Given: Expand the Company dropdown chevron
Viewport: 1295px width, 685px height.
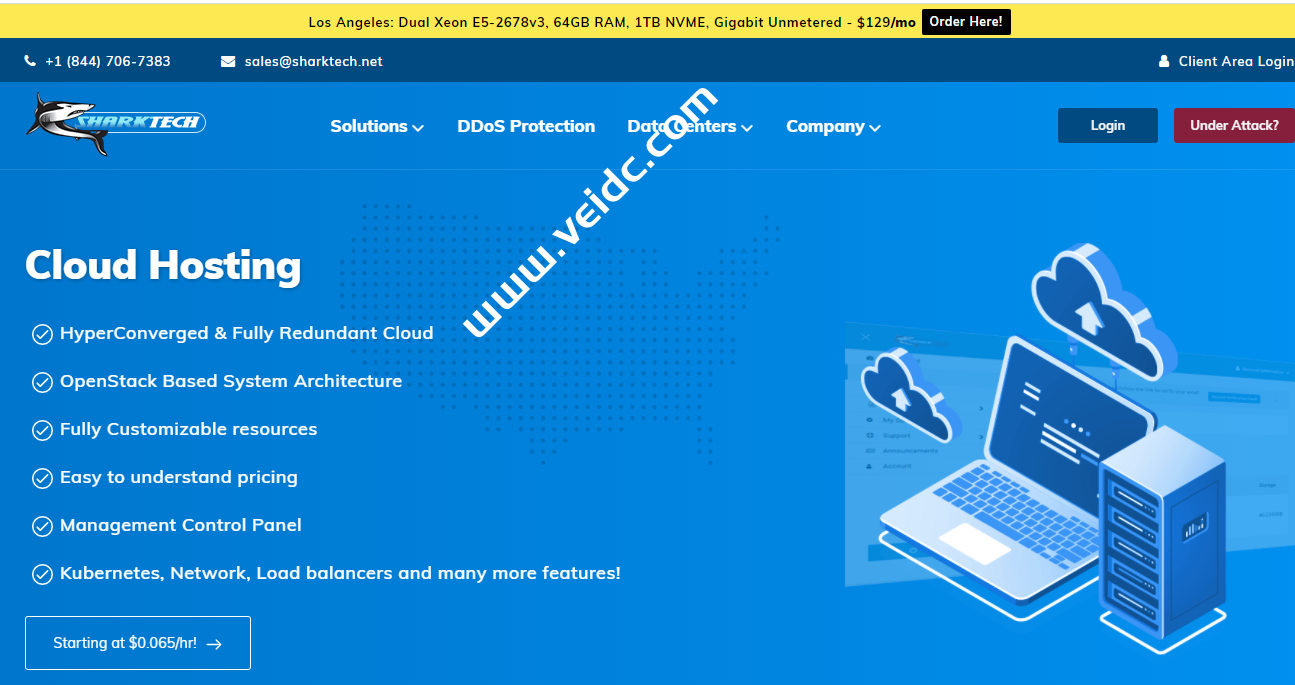Looking at the screenshot, I should 875,128.
